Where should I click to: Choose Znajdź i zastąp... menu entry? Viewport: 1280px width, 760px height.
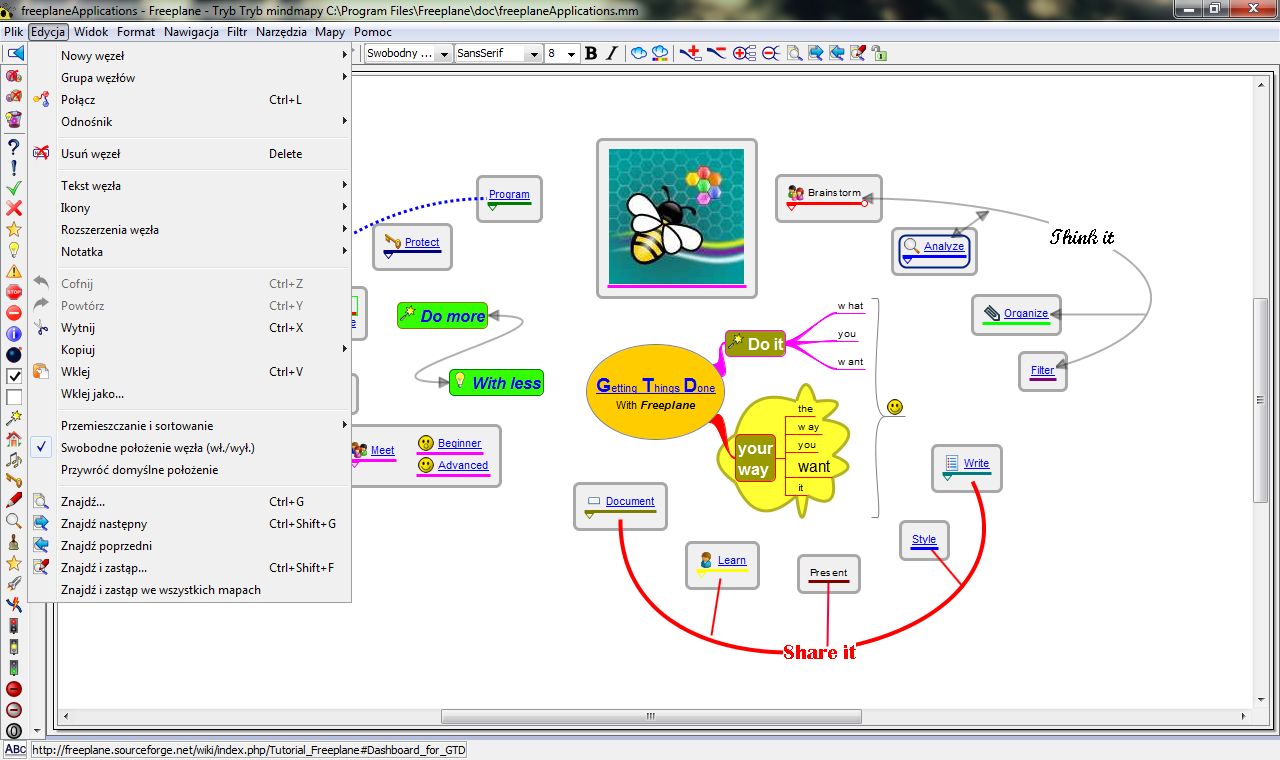point(190,568)
